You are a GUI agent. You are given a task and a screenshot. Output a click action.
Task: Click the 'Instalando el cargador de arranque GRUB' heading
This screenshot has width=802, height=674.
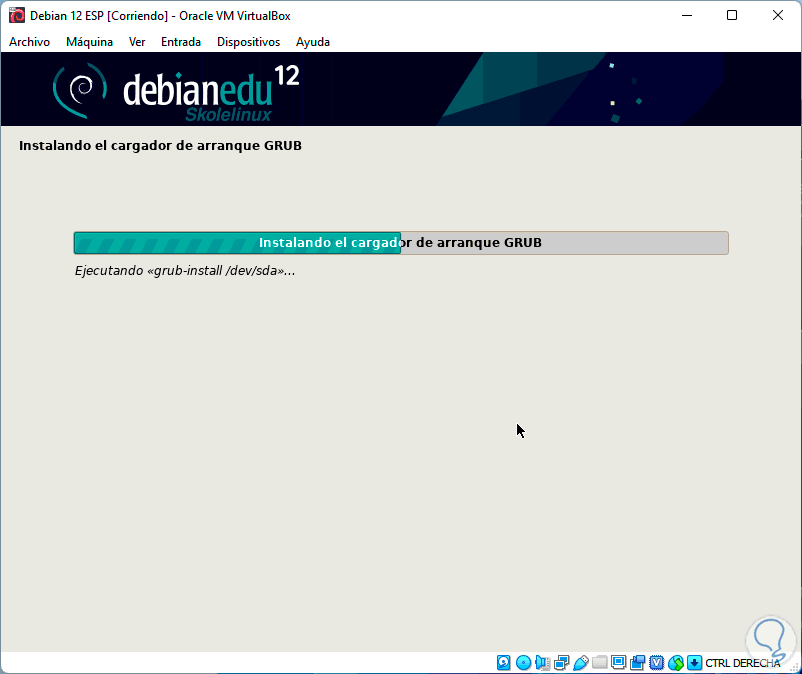(160, 146)
